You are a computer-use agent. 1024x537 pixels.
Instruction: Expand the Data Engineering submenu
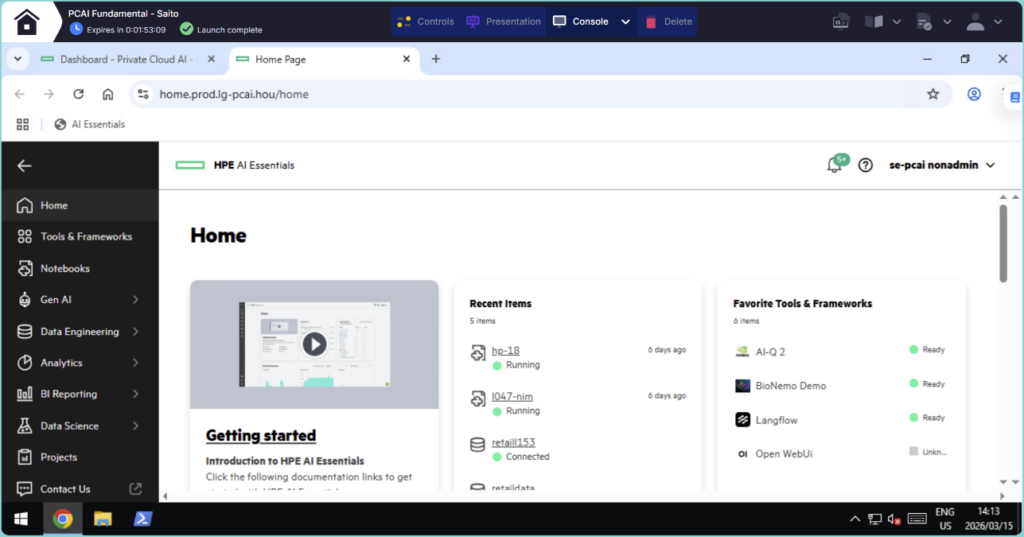tap(135, 331)
